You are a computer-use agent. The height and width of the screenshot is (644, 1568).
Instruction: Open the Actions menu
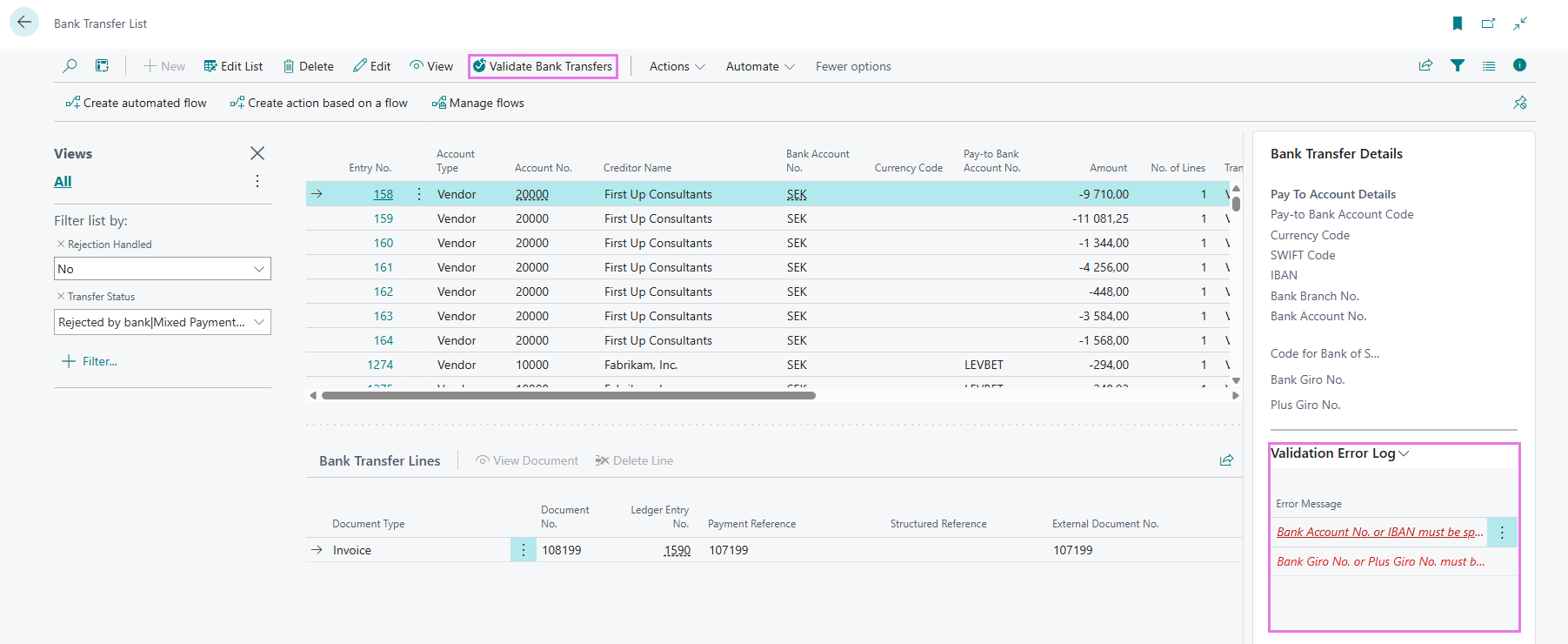pos(677,66)
